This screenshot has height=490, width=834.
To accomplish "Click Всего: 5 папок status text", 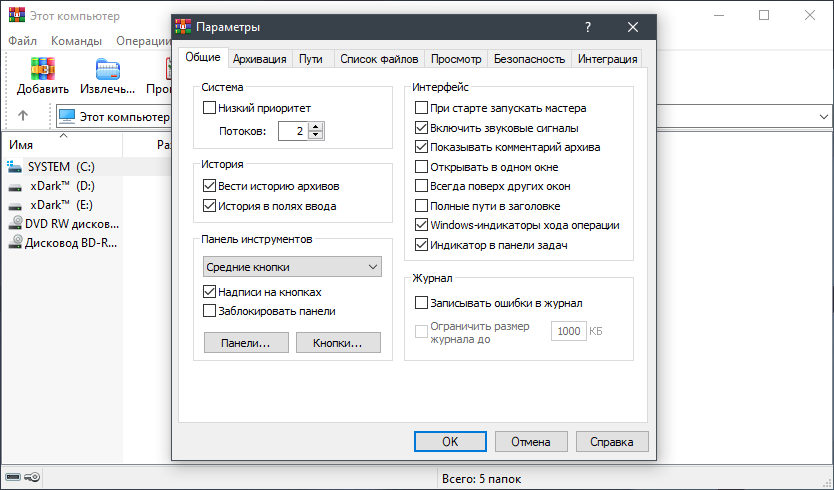I will click(481, 479).
